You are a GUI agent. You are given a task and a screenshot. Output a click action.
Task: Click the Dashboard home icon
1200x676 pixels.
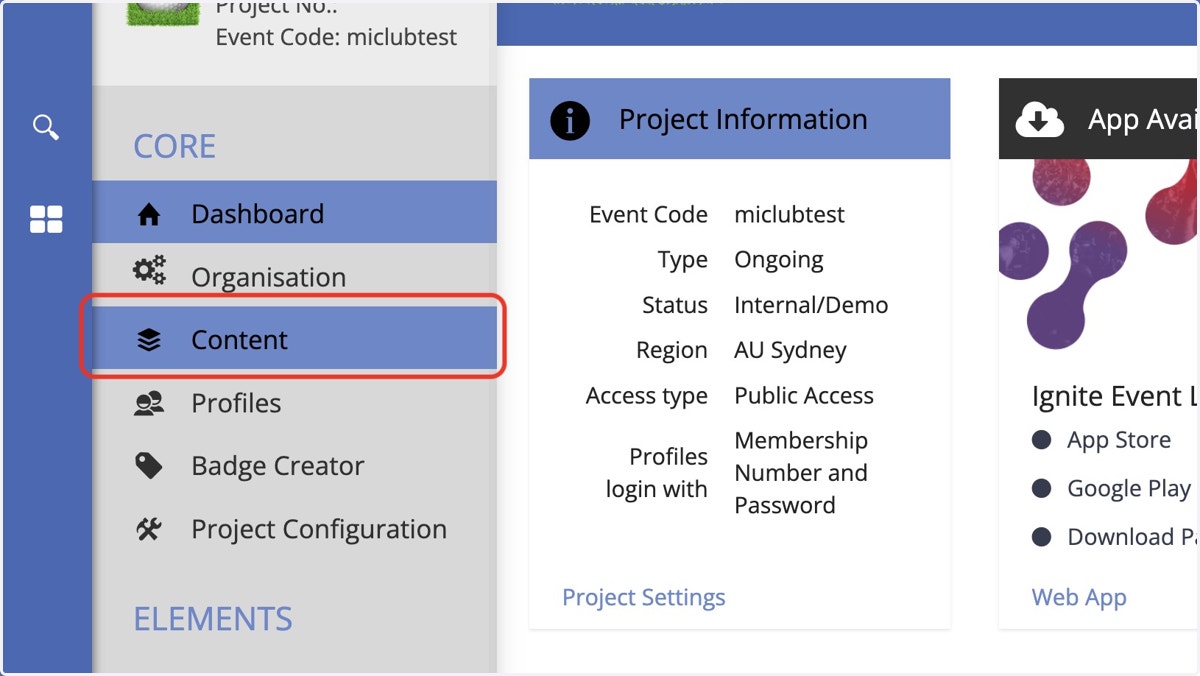pyautogui.click(x=149, y=214)
